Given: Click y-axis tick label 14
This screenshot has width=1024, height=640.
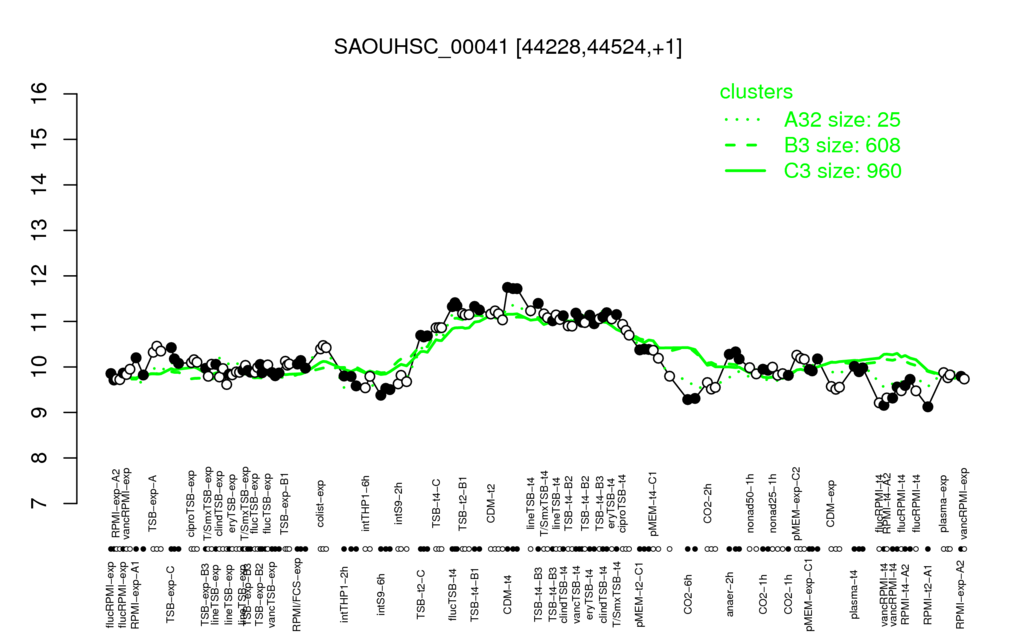Looking at the screenshot, I should [x=40, y=185].
